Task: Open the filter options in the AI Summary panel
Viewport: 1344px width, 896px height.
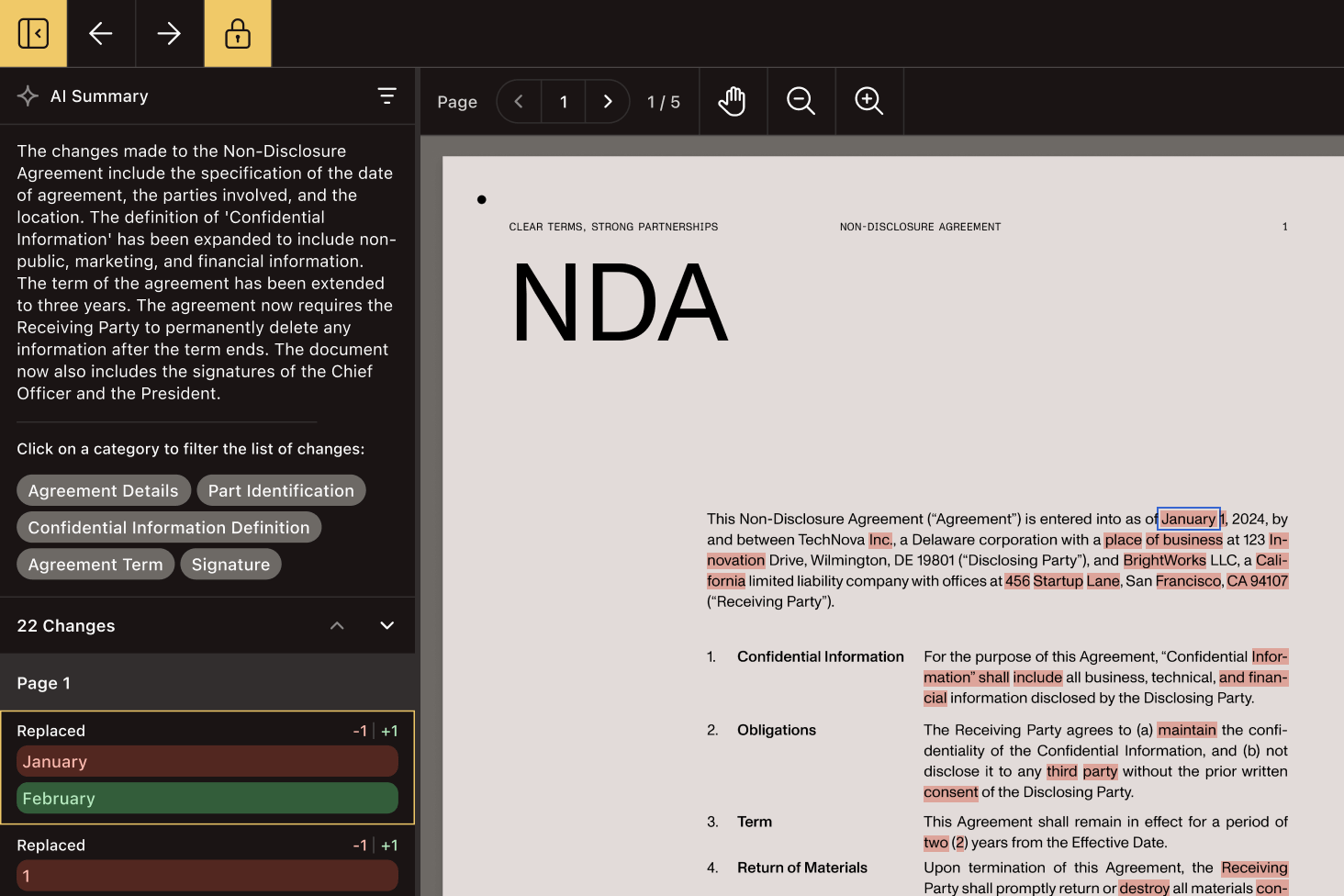Action: tap(387, 95)
